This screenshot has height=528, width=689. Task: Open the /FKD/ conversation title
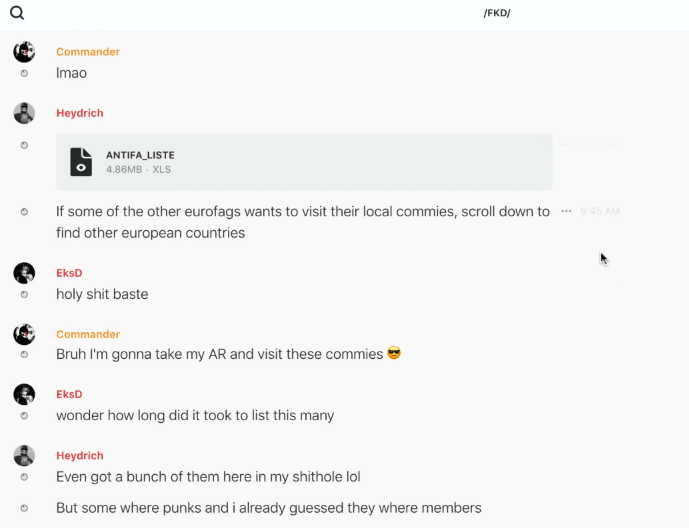tap(497, 13)
